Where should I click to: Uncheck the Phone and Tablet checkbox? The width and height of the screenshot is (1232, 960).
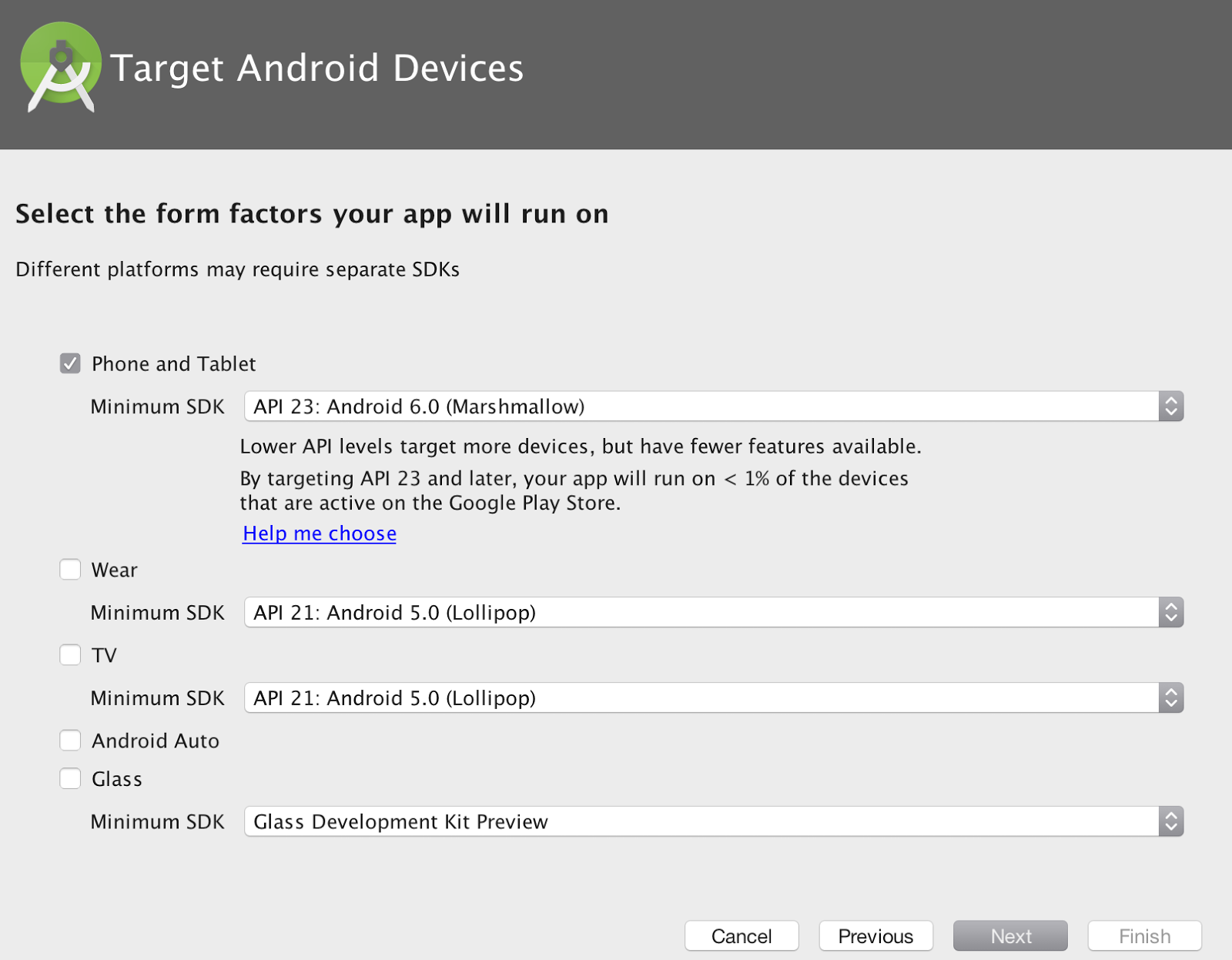(x=70, y=363)
